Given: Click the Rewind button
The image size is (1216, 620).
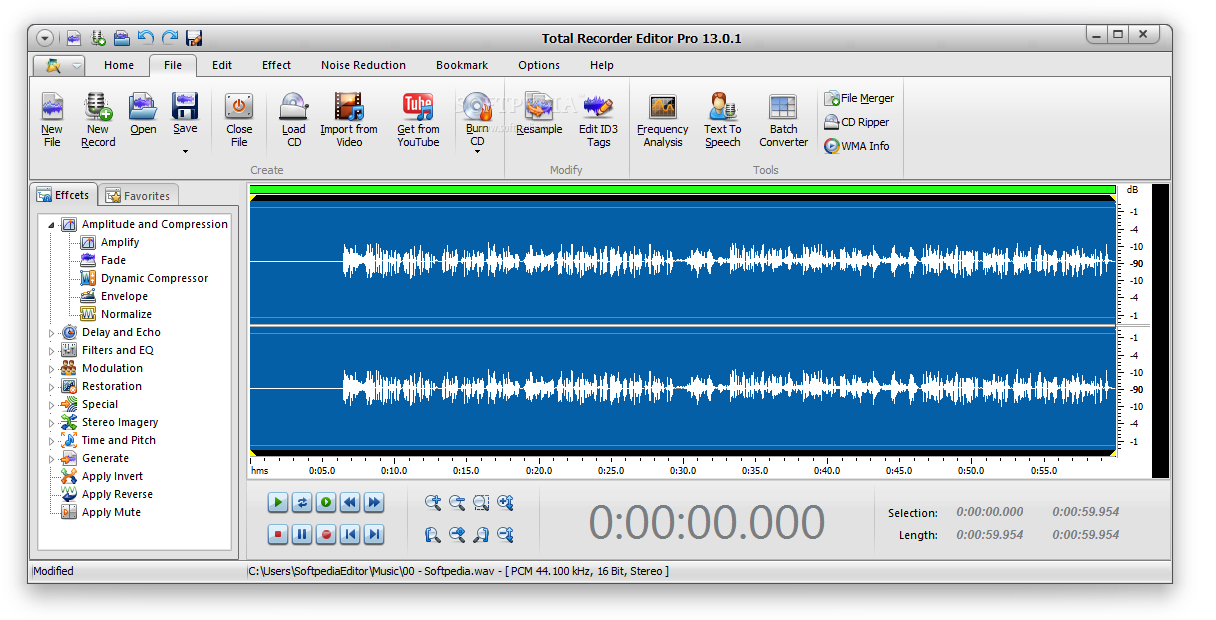Looking at the screenshot, I should pyautogui.click(x=350, y=503).
